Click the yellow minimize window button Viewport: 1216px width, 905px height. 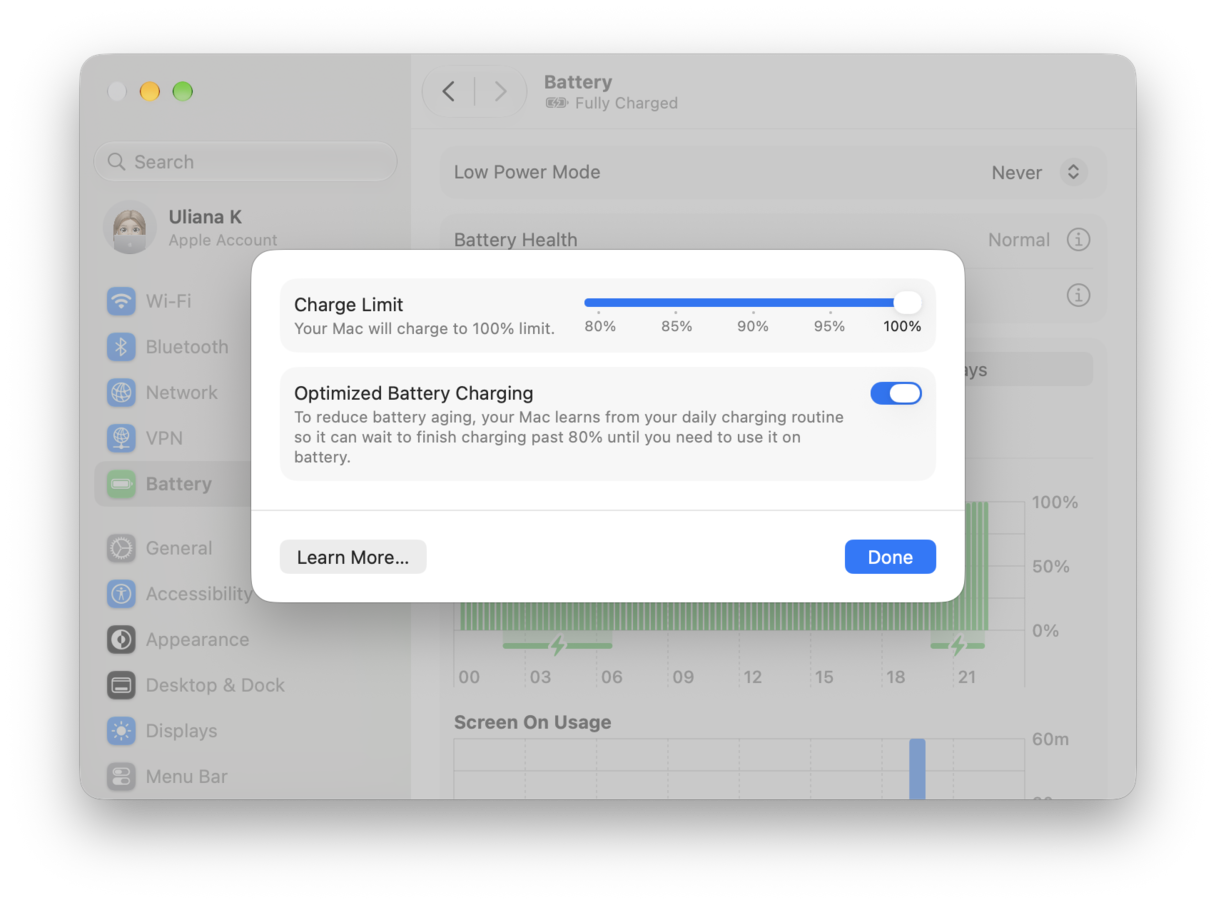click(x=150, y=92)
